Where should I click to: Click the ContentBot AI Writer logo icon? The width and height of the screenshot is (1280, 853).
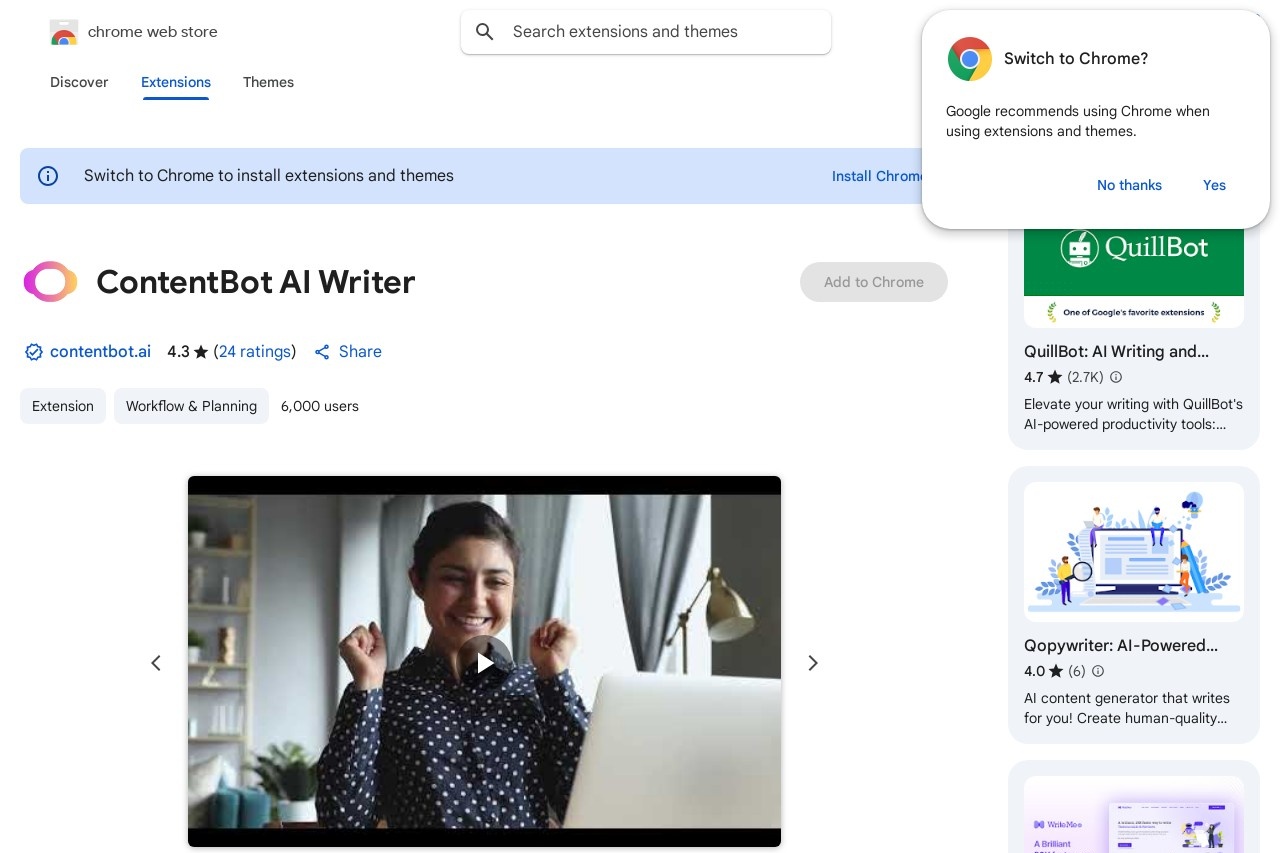click(x=50, y=282)
